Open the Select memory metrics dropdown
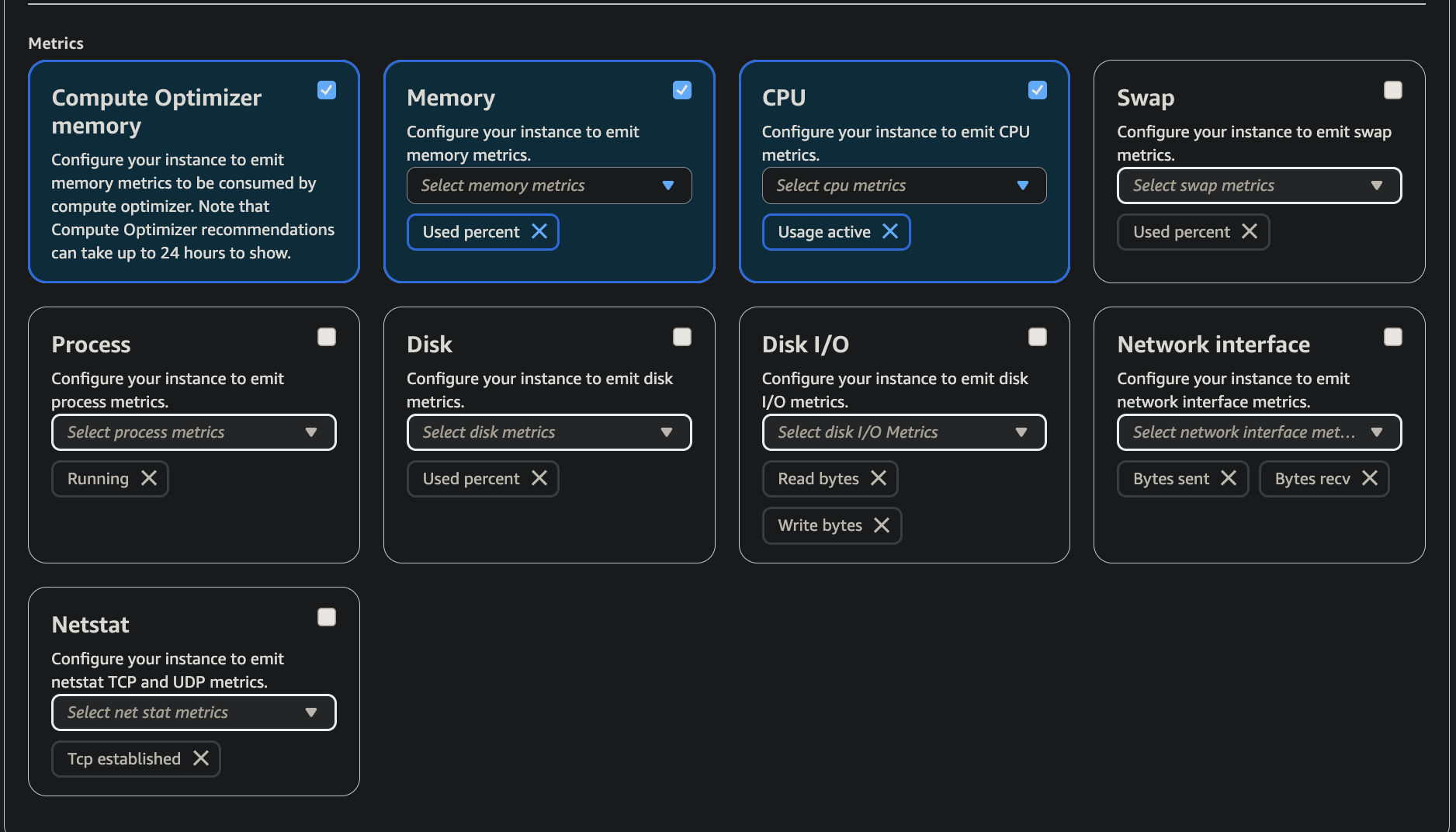Screen dimensions: 1456x832 pos(549,185)
